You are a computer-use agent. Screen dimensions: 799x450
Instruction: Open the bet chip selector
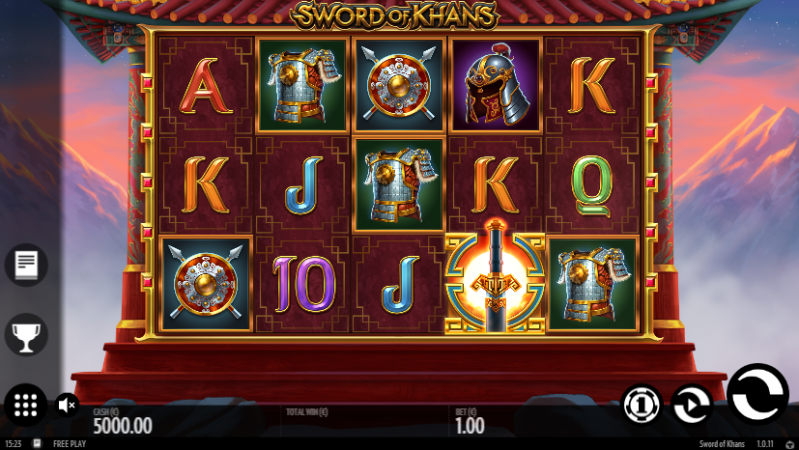click(642, 405)
